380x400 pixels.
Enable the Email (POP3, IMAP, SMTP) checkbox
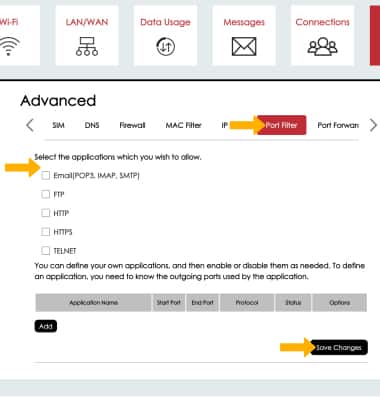point(46,175)
